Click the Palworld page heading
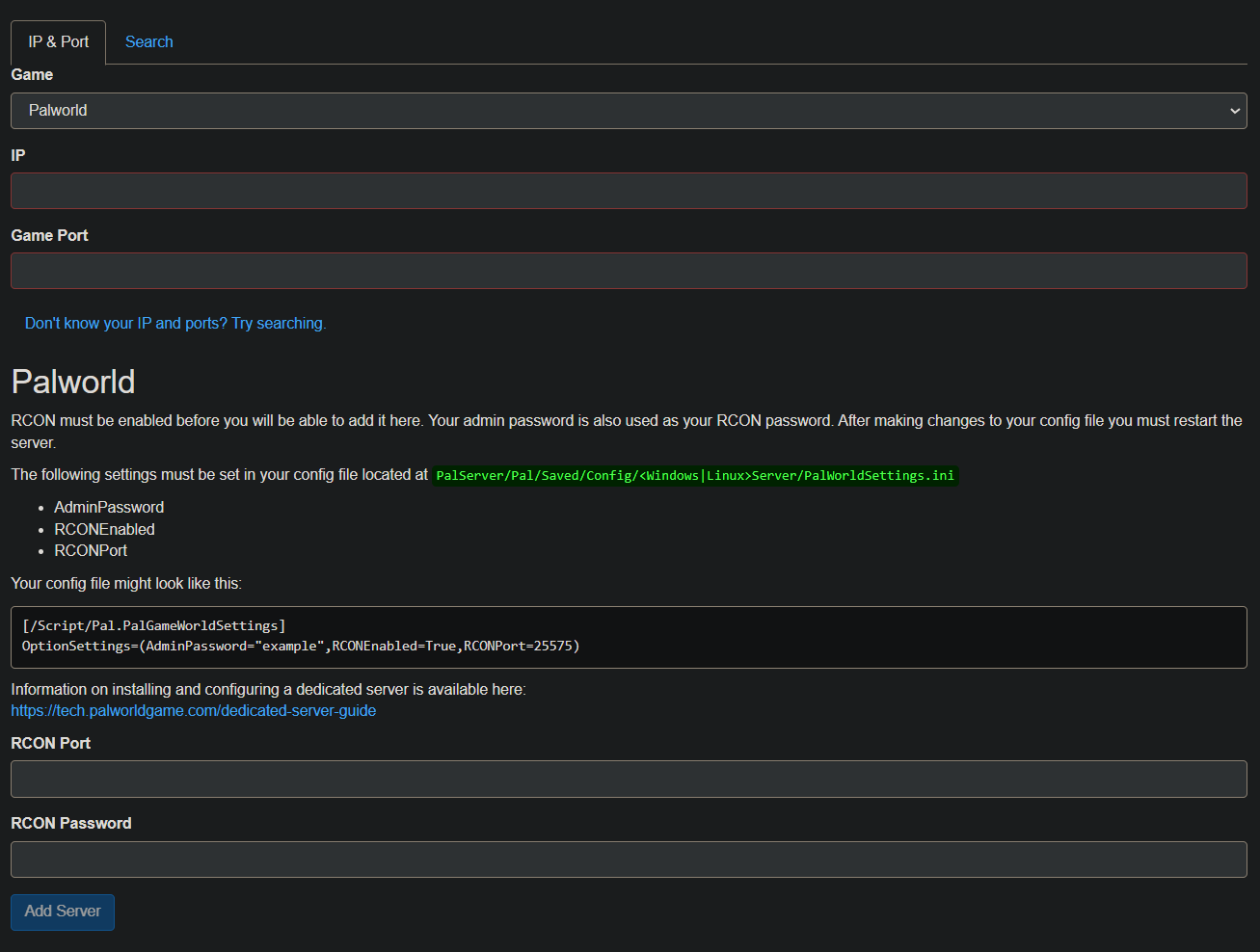This screenshot has height=952, width=1260. point(72,382)
